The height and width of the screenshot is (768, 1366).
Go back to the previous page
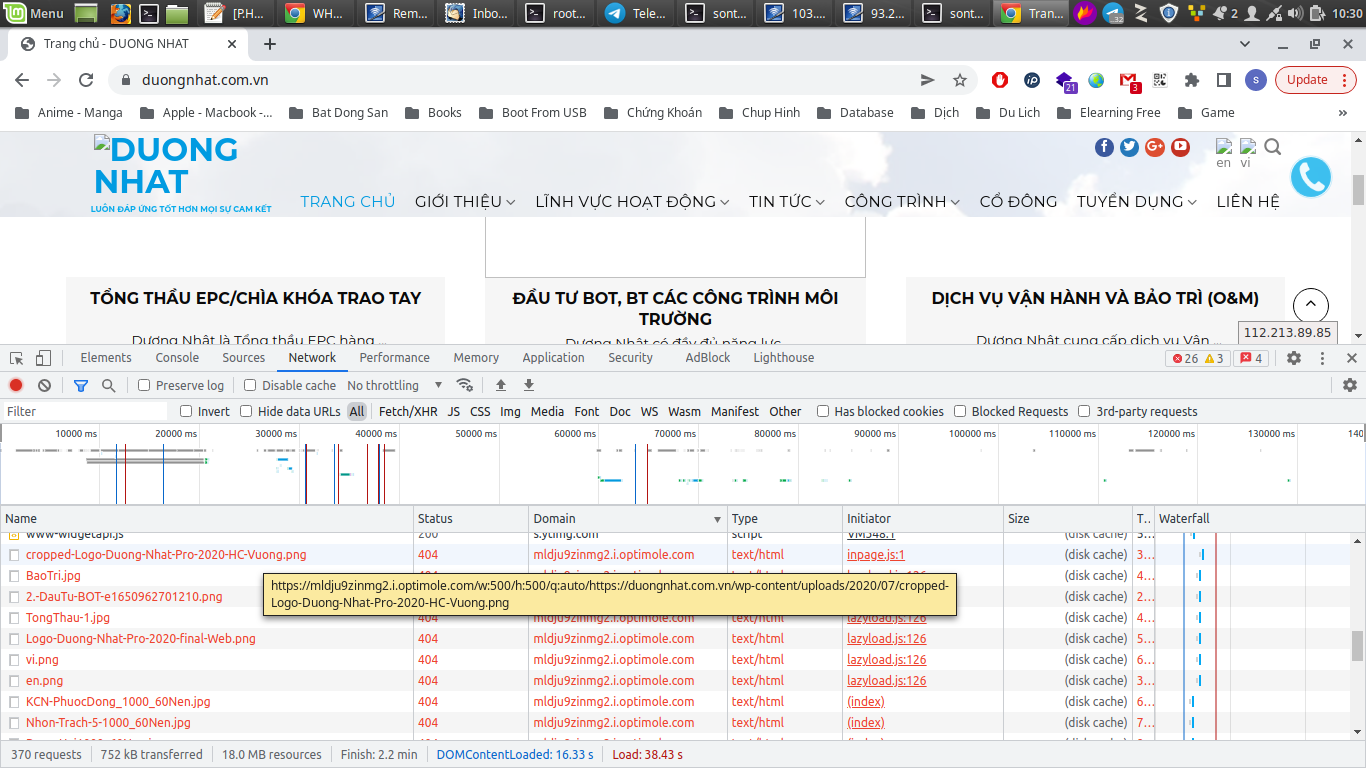[22, 80]
